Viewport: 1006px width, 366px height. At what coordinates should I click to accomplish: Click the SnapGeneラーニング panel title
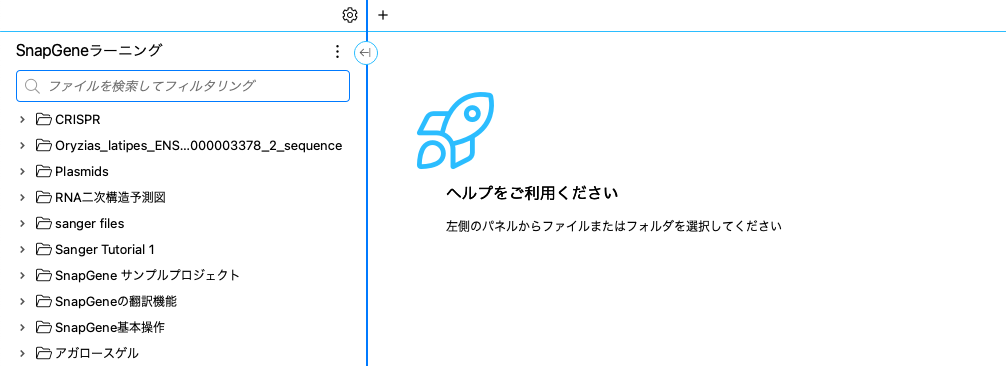point(89,51)
